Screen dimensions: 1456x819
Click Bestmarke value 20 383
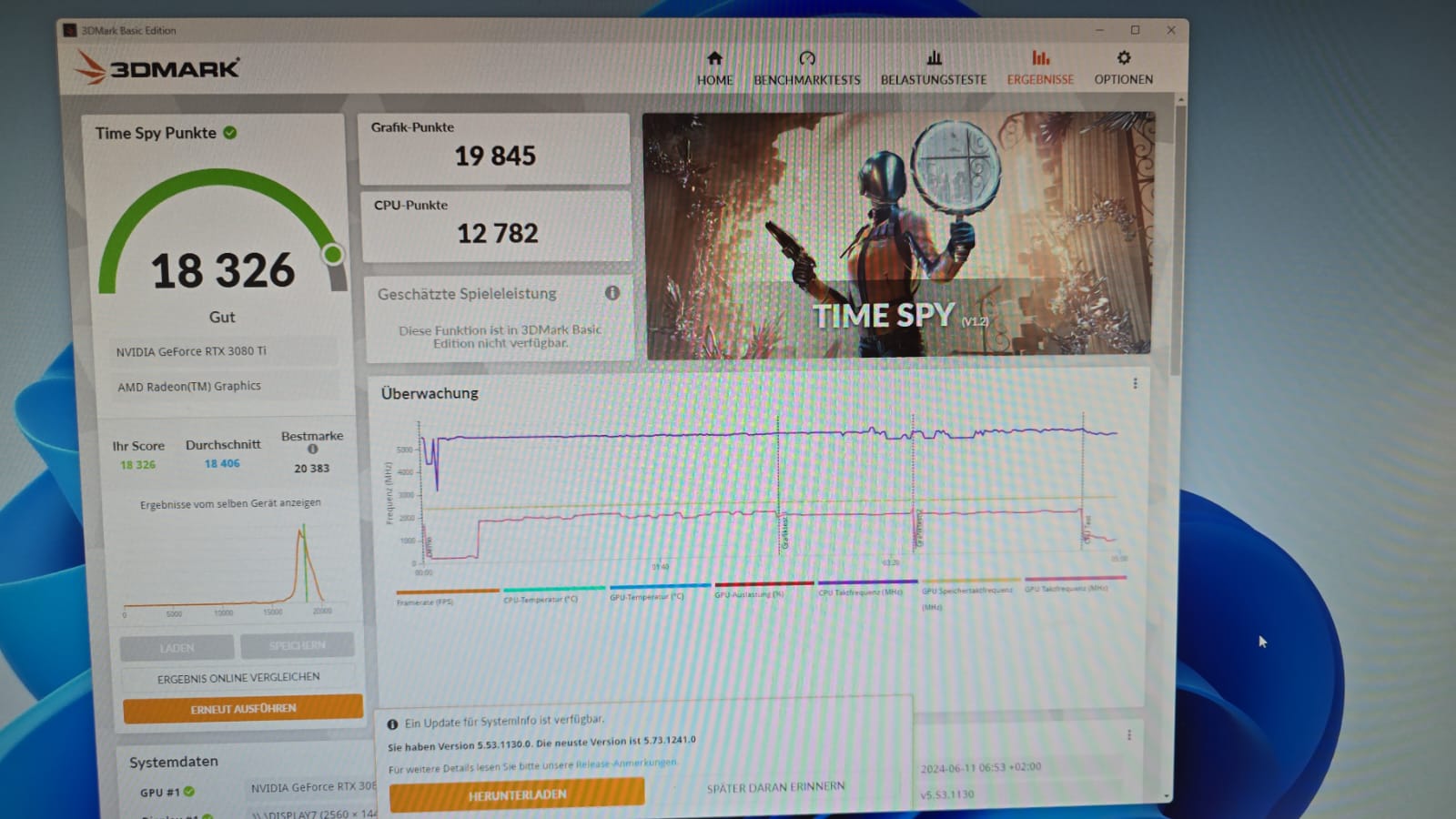pyautogui.click(x=311, y=469)
